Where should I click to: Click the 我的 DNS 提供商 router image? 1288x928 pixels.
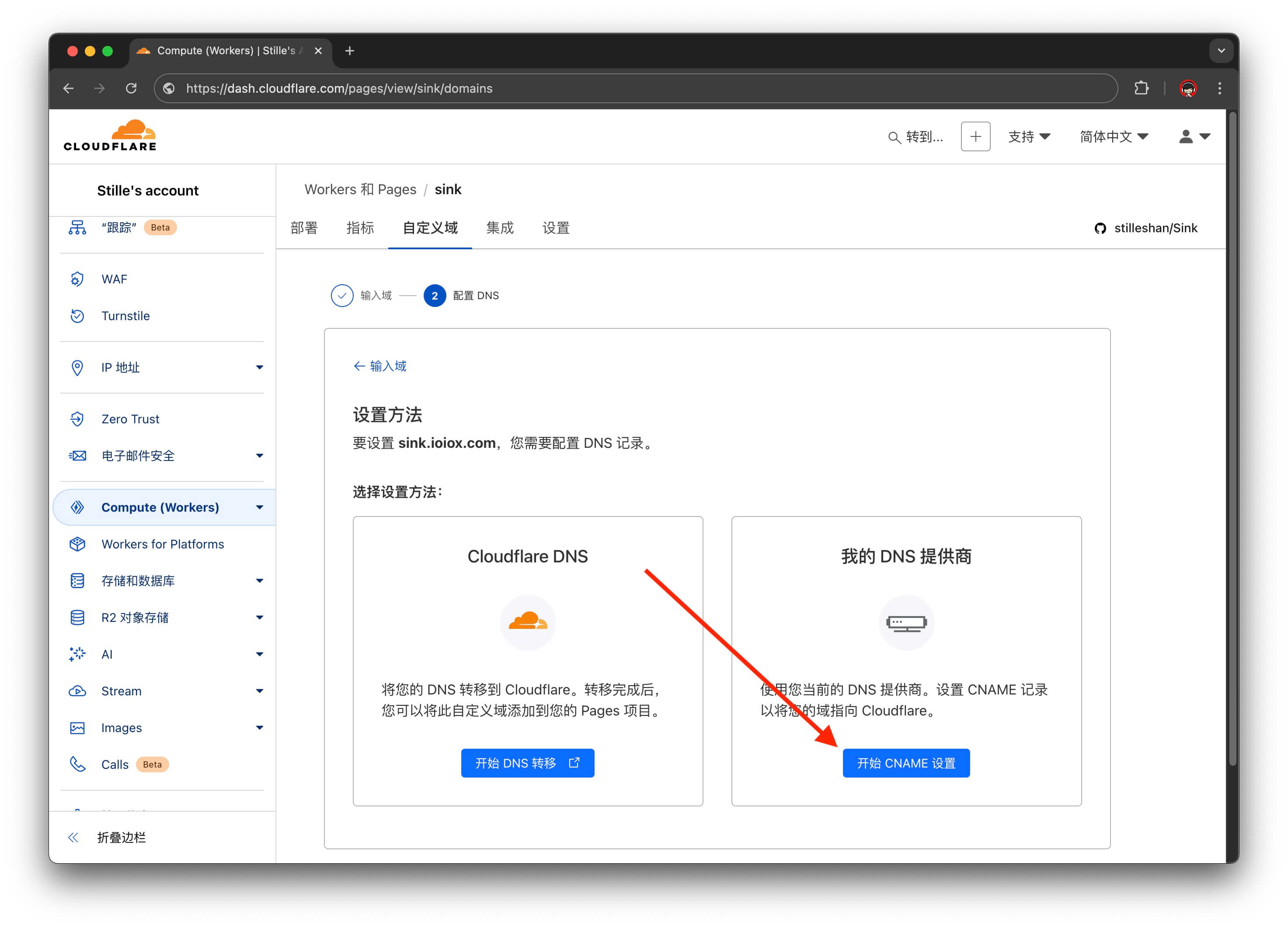tap(906, 622)
